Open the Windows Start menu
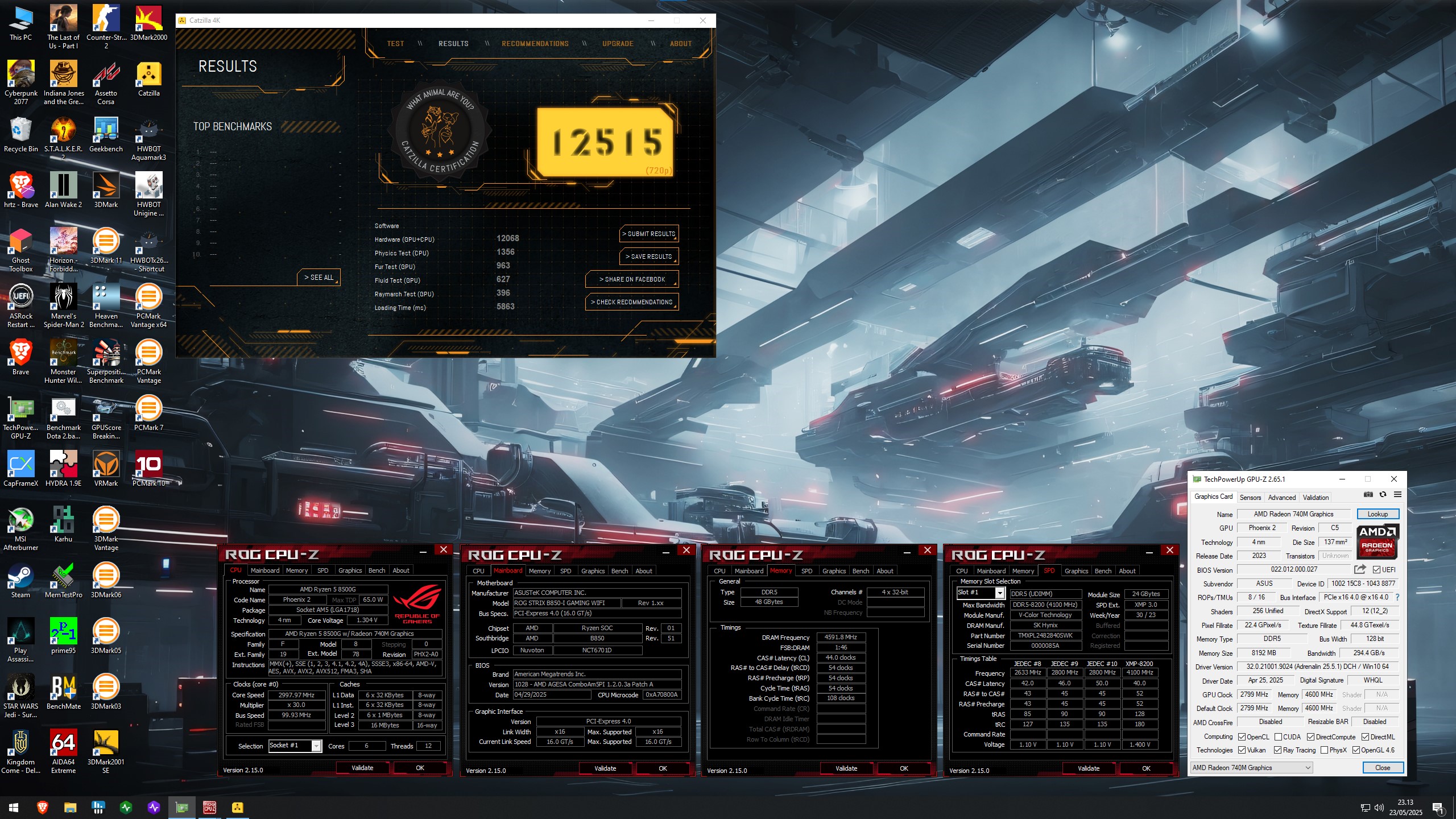 pos(14,807)
